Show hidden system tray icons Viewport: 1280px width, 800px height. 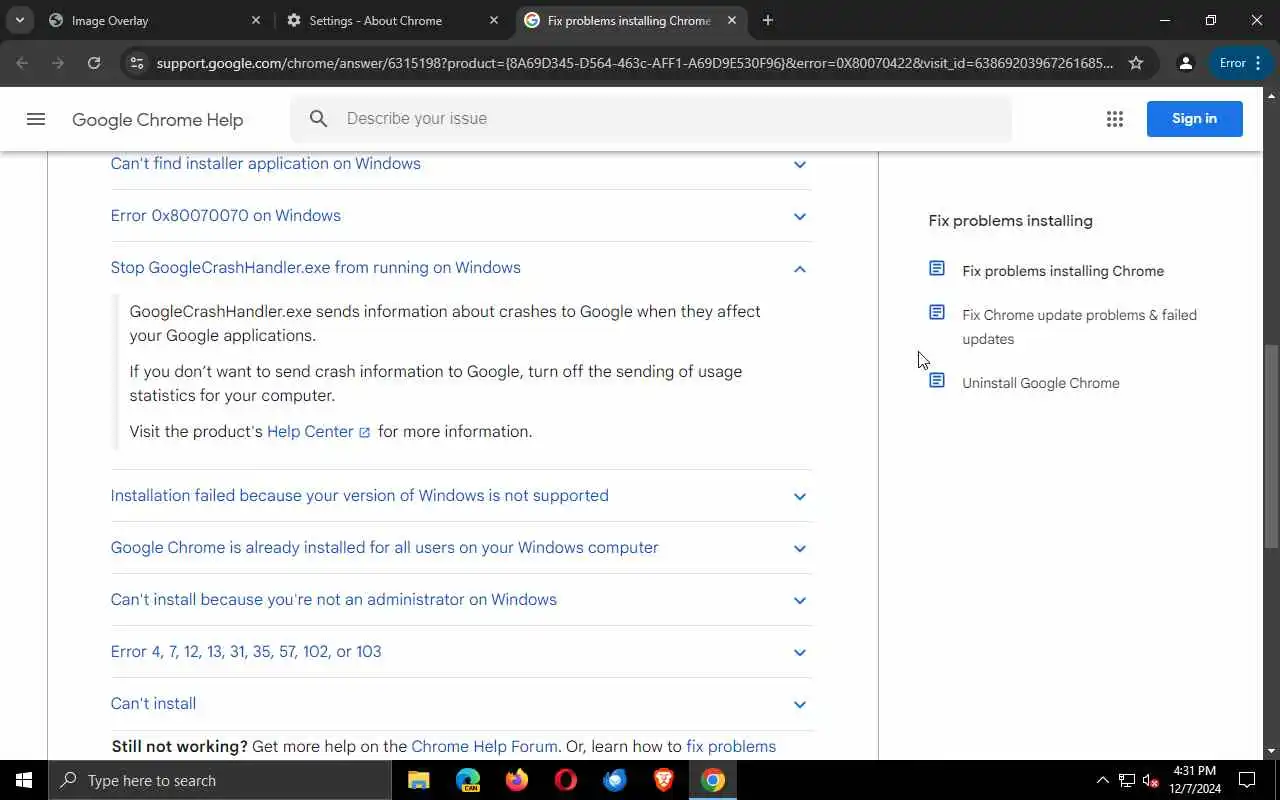(x=1103, y=780)
